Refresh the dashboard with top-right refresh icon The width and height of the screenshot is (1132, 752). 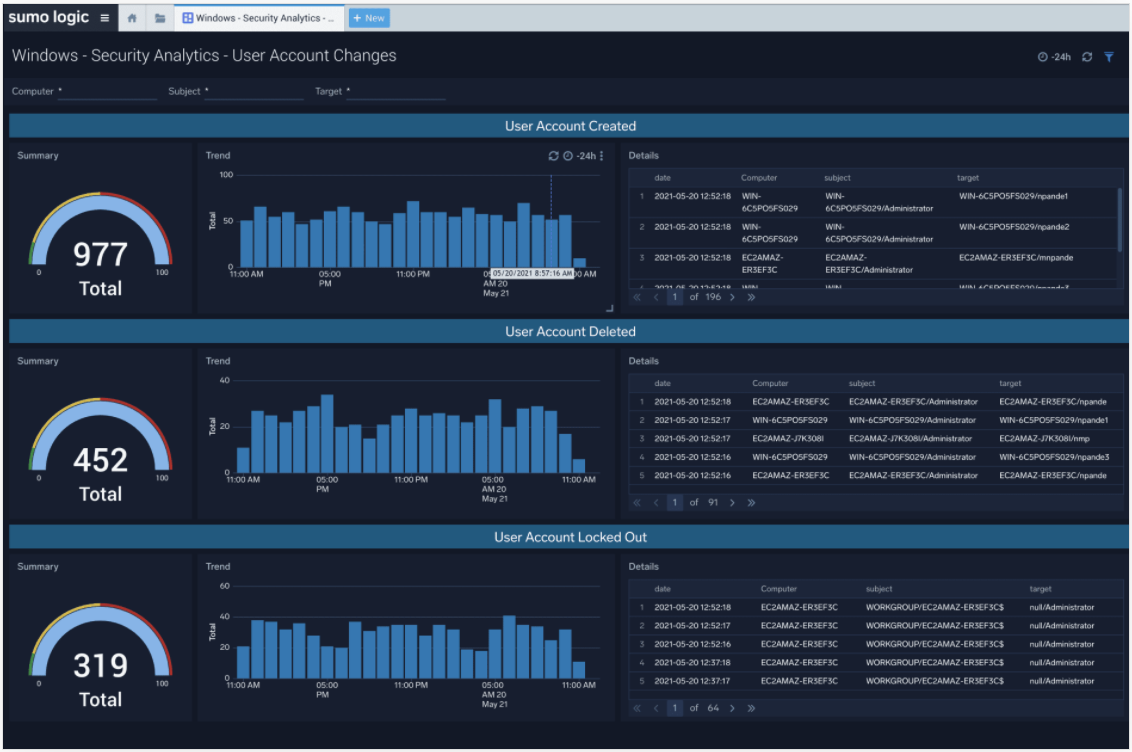click(x=1087, y=57)
